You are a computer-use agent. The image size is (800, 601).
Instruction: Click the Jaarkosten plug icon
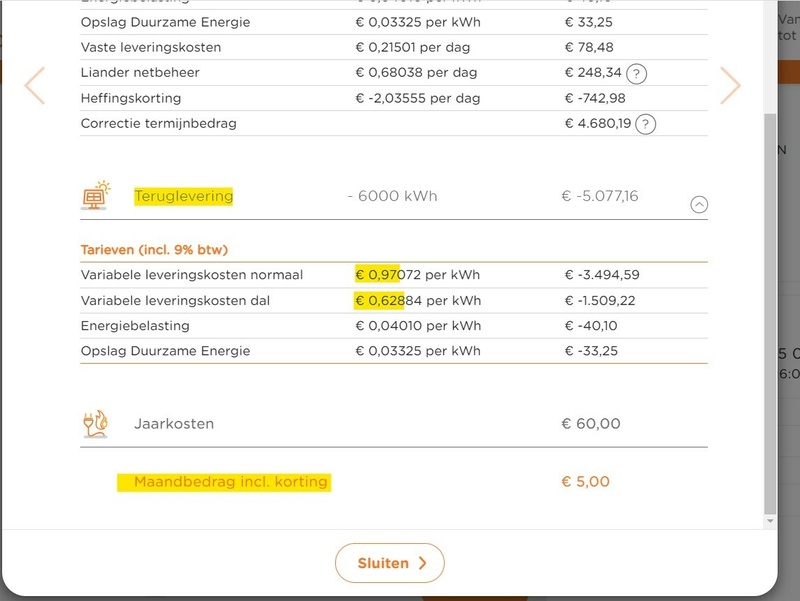(95, 424)
